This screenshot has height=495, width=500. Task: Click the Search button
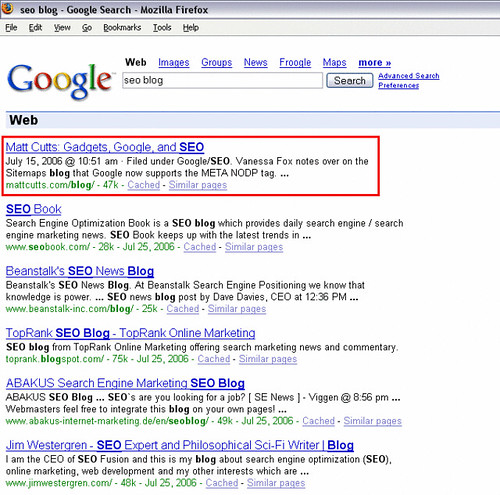[350, 81]
